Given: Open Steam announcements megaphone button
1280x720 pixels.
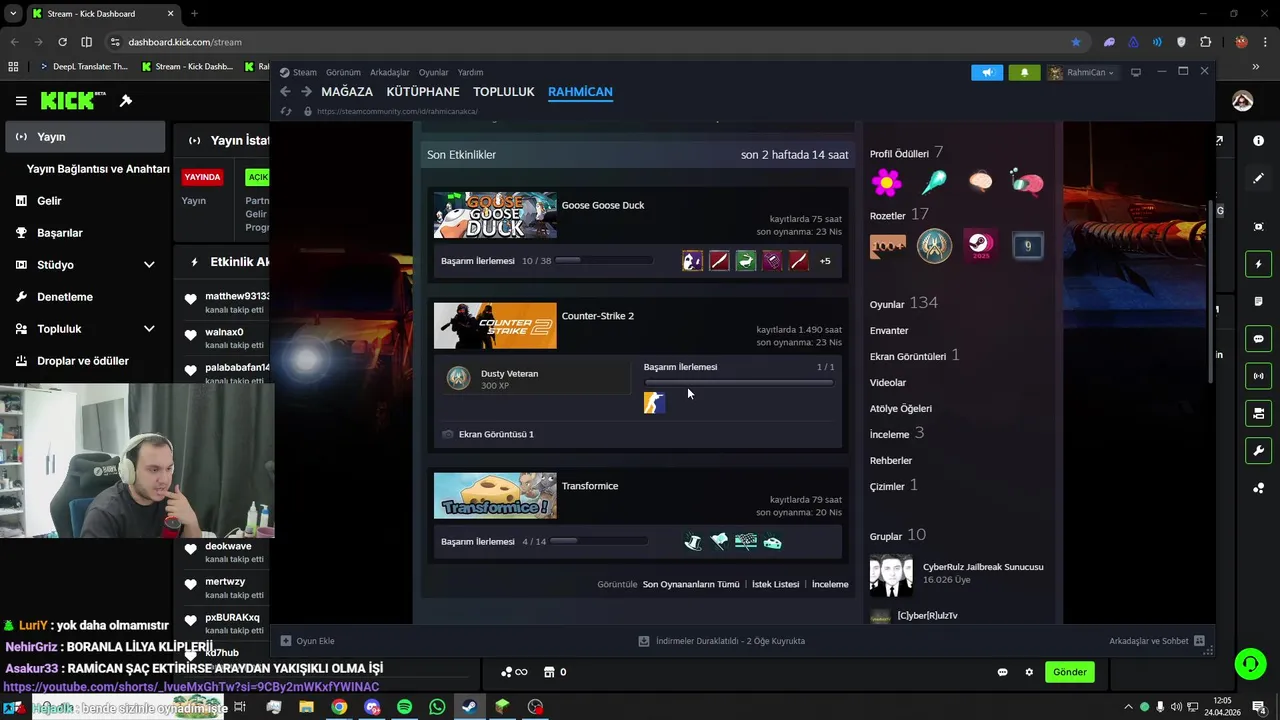Looking at the screenshot, I should tap(986, 72).
